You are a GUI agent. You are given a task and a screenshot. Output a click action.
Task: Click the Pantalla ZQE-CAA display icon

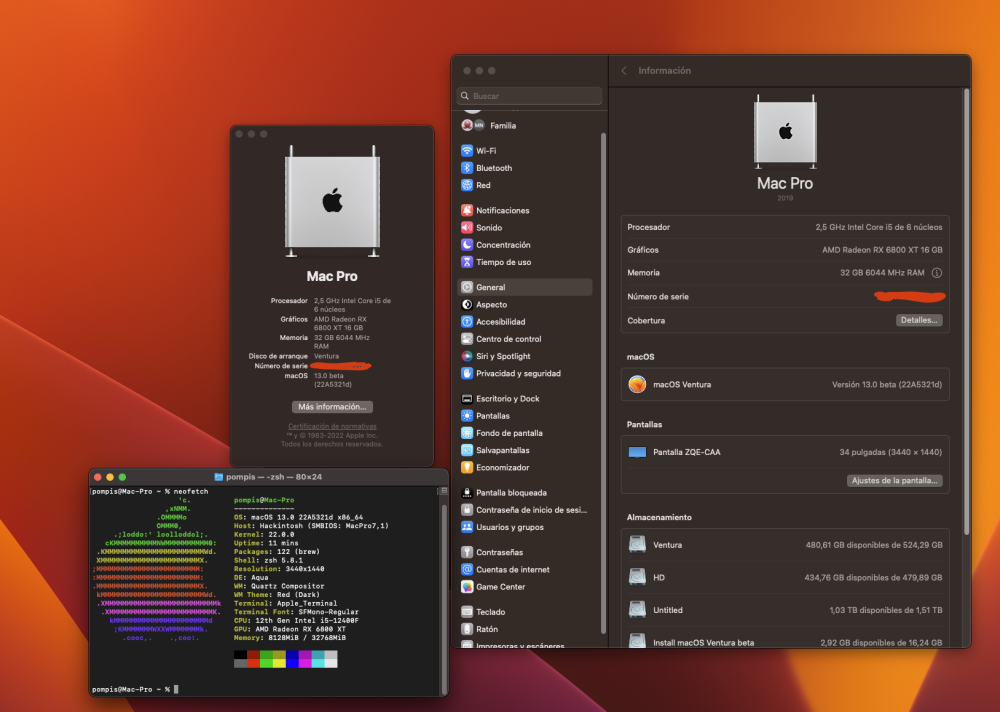tap(637, 452)
